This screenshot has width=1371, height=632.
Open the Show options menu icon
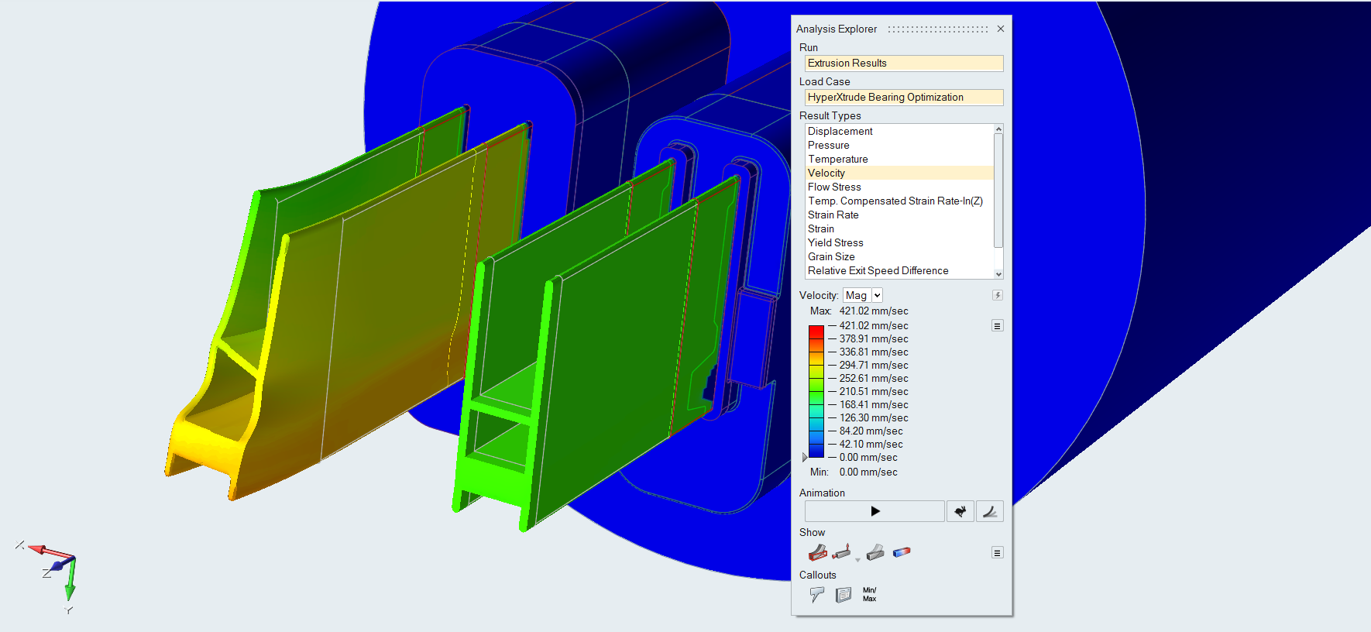click(997, 553)
